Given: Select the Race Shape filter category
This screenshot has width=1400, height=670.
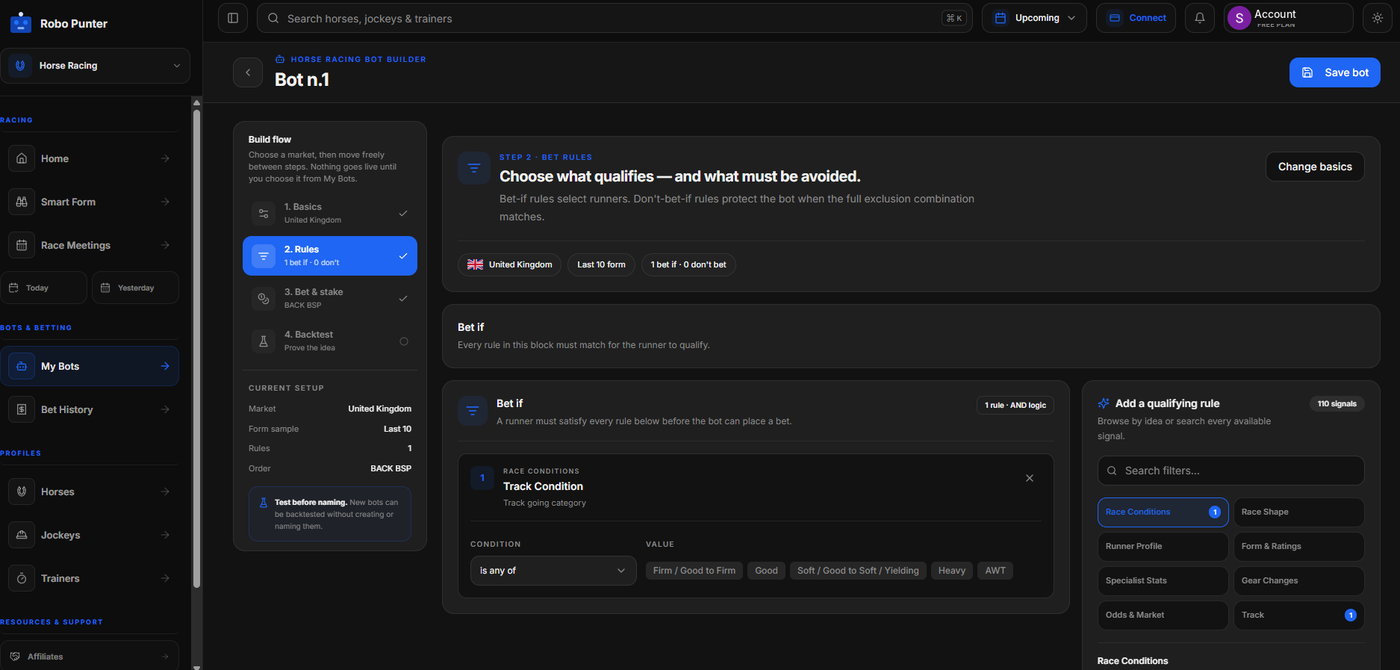Looking at the screenshot, I should (1299, 512).
